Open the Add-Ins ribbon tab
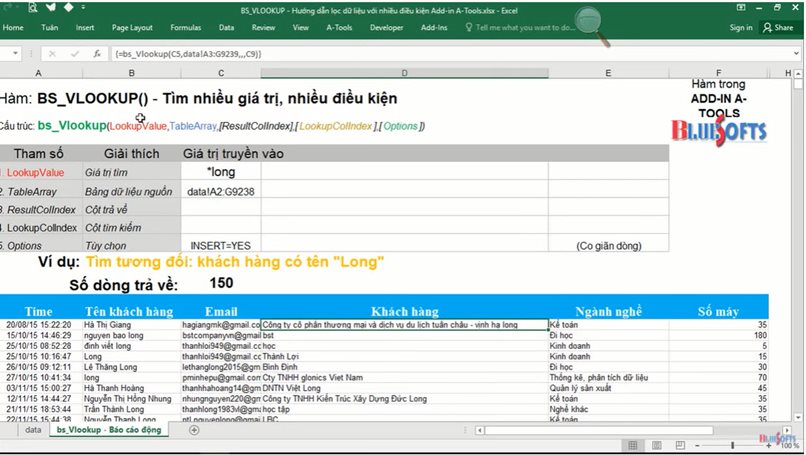Screen dimensions: 806x455 [434, 28]
